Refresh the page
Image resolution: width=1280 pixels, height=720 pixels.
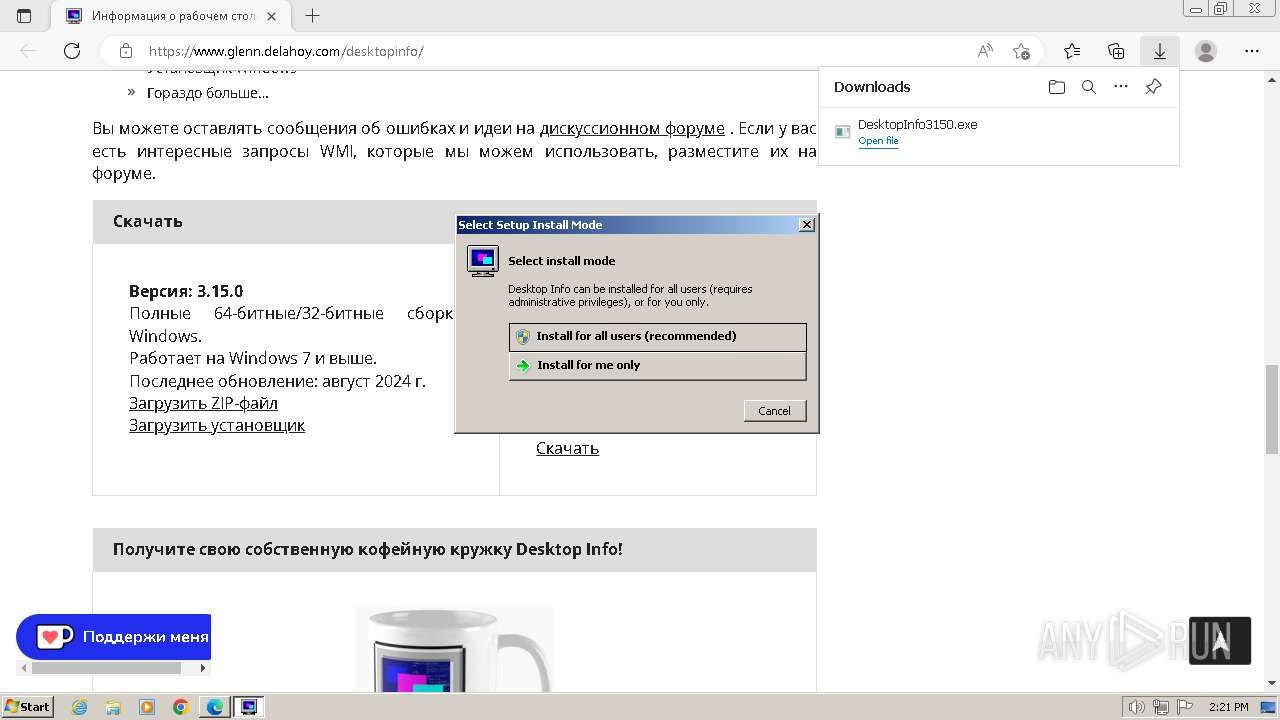(x=72, y=51)
